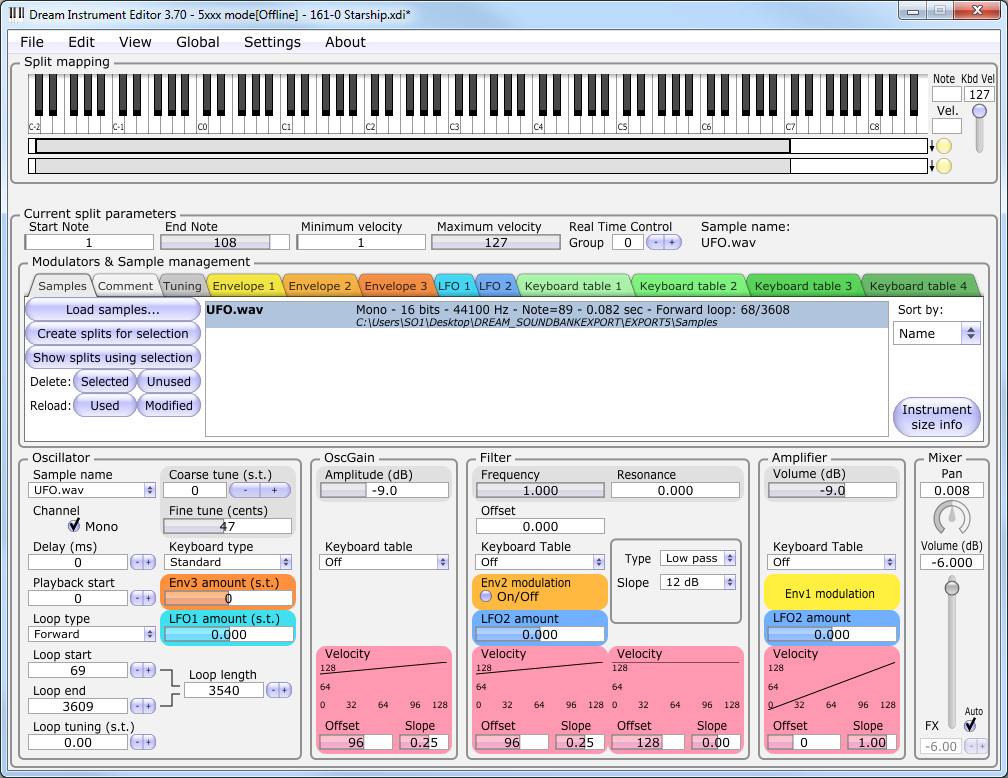Click the Instrument size info button
The width and height of the screenshot is (1008, 778).
coord(937,417)
